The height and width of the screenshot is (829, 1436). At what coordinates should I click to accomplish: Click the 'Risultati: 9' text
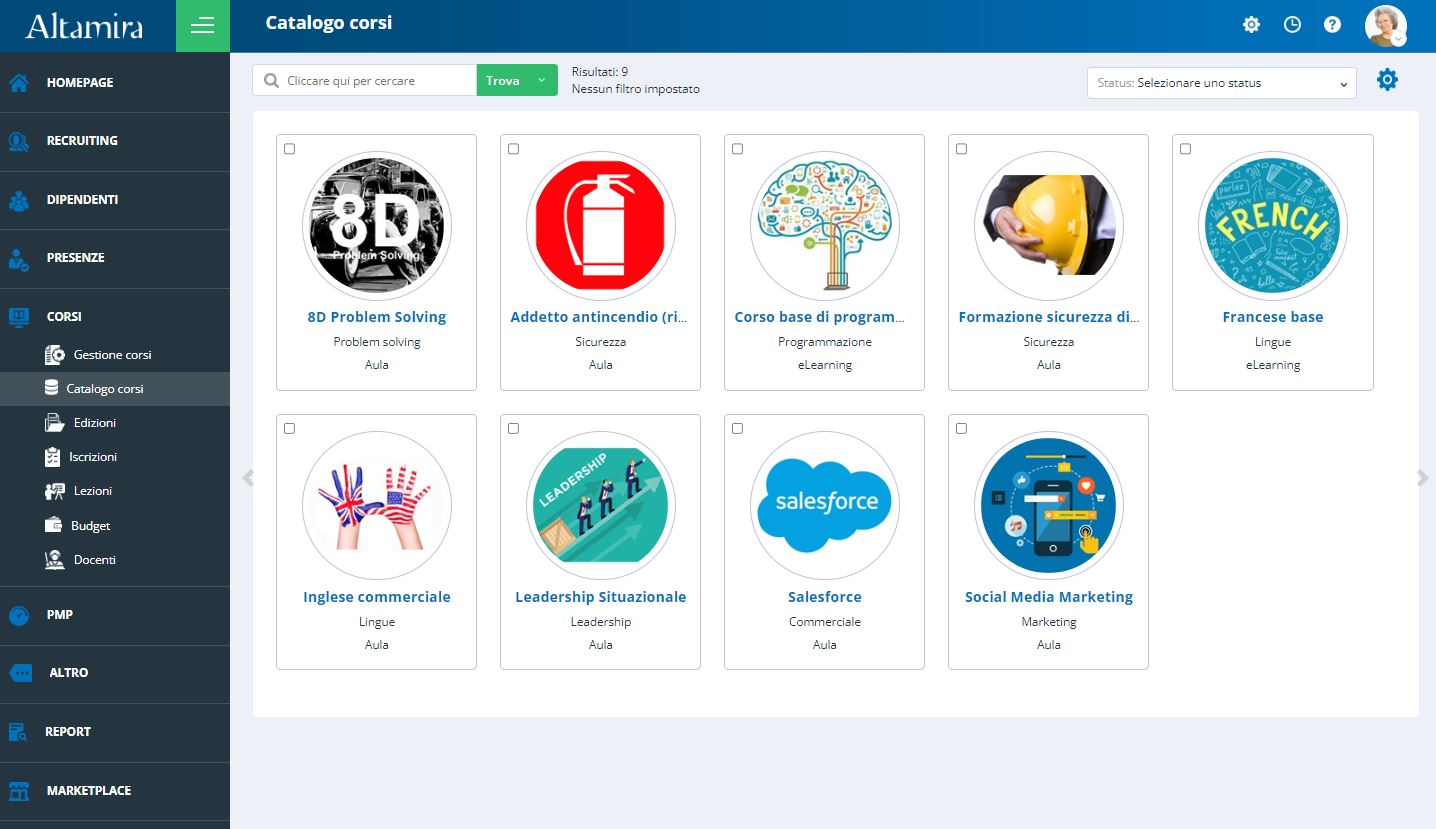pyautogui.click(x=600, y=72)
